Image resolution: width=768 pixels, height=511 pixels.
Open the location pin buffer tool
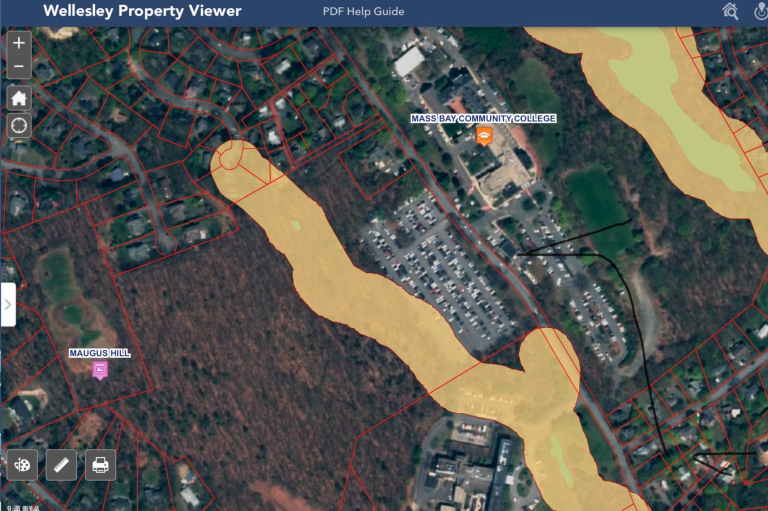tap(761, 11)
